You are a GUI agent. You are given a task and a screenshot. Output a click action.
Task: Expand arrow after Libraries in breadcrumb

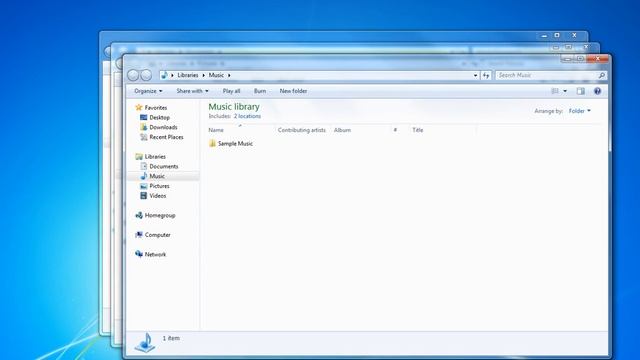click(x=203, y=76)
